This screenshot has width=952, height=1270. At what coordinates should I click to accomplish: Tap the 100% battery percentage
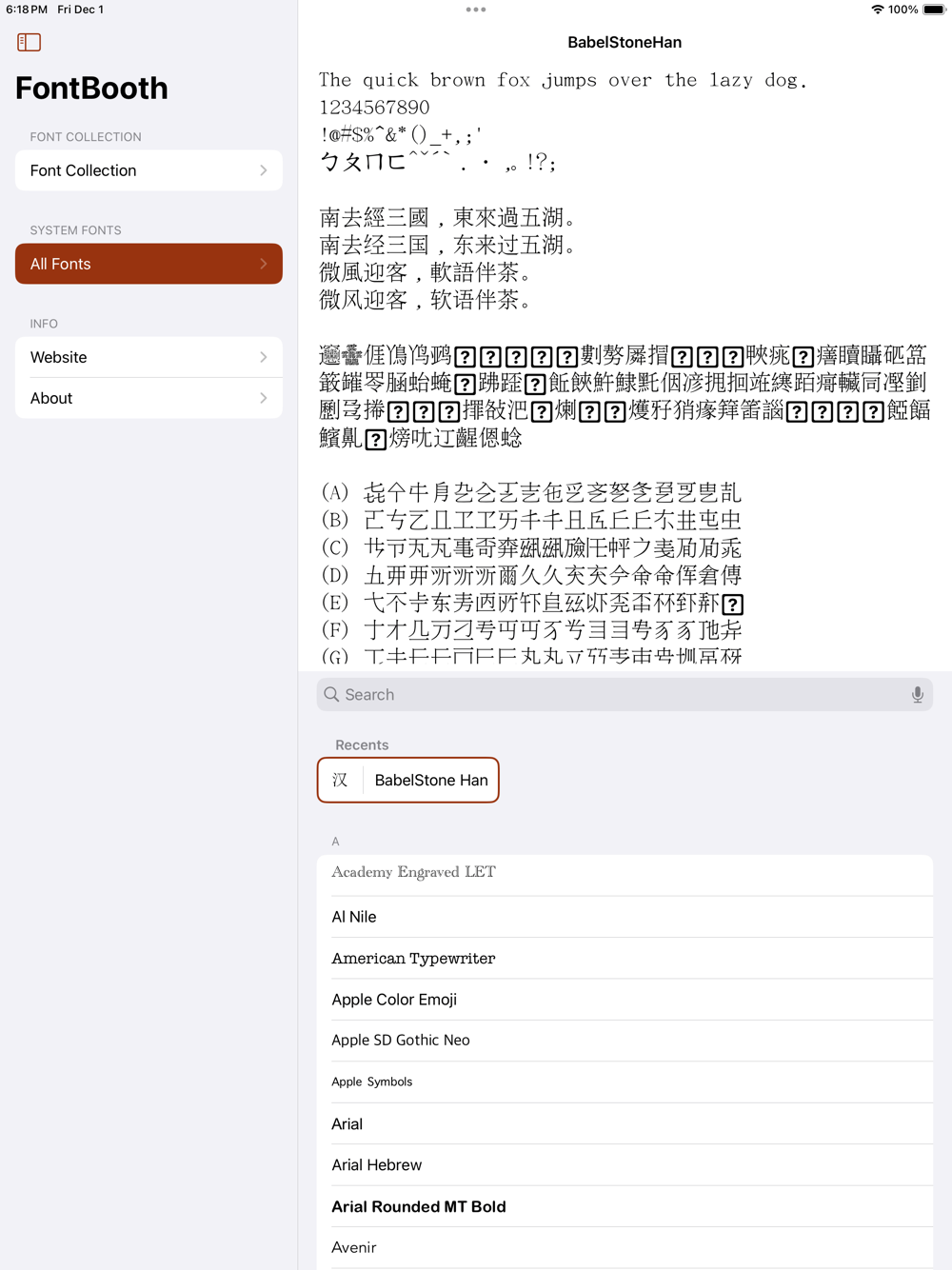[x=902, y=10]
